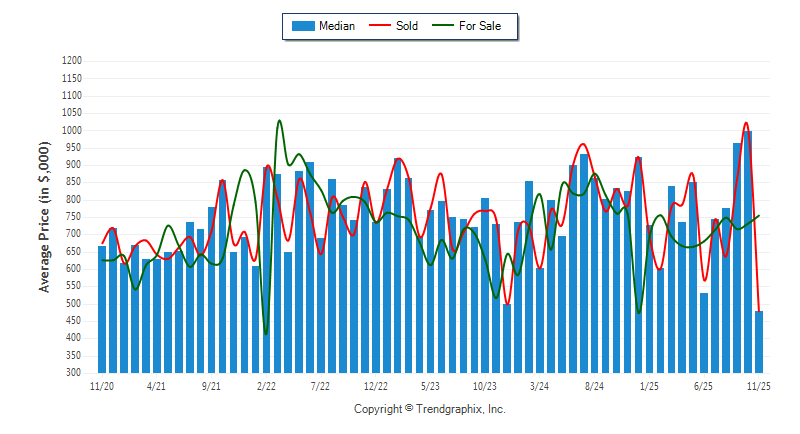Toggle the Median legend label

336,26
